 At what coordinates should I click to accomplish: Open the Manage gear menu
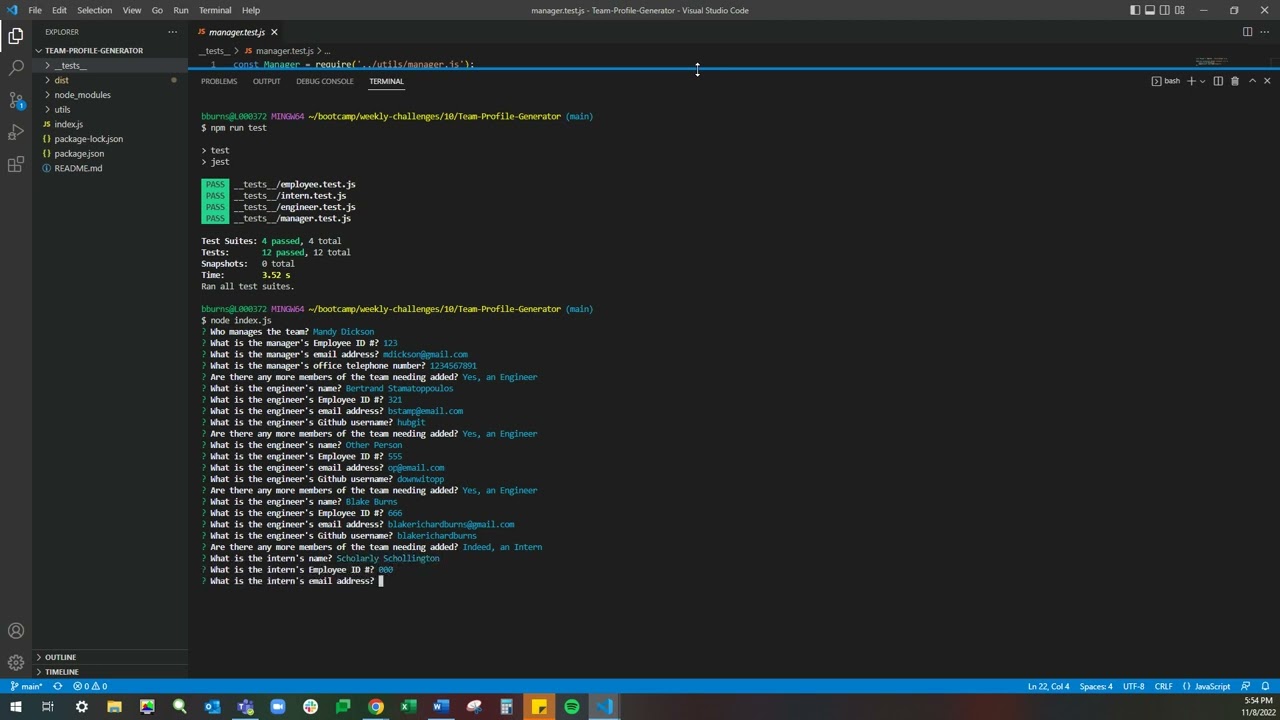(x=16, y=662)
